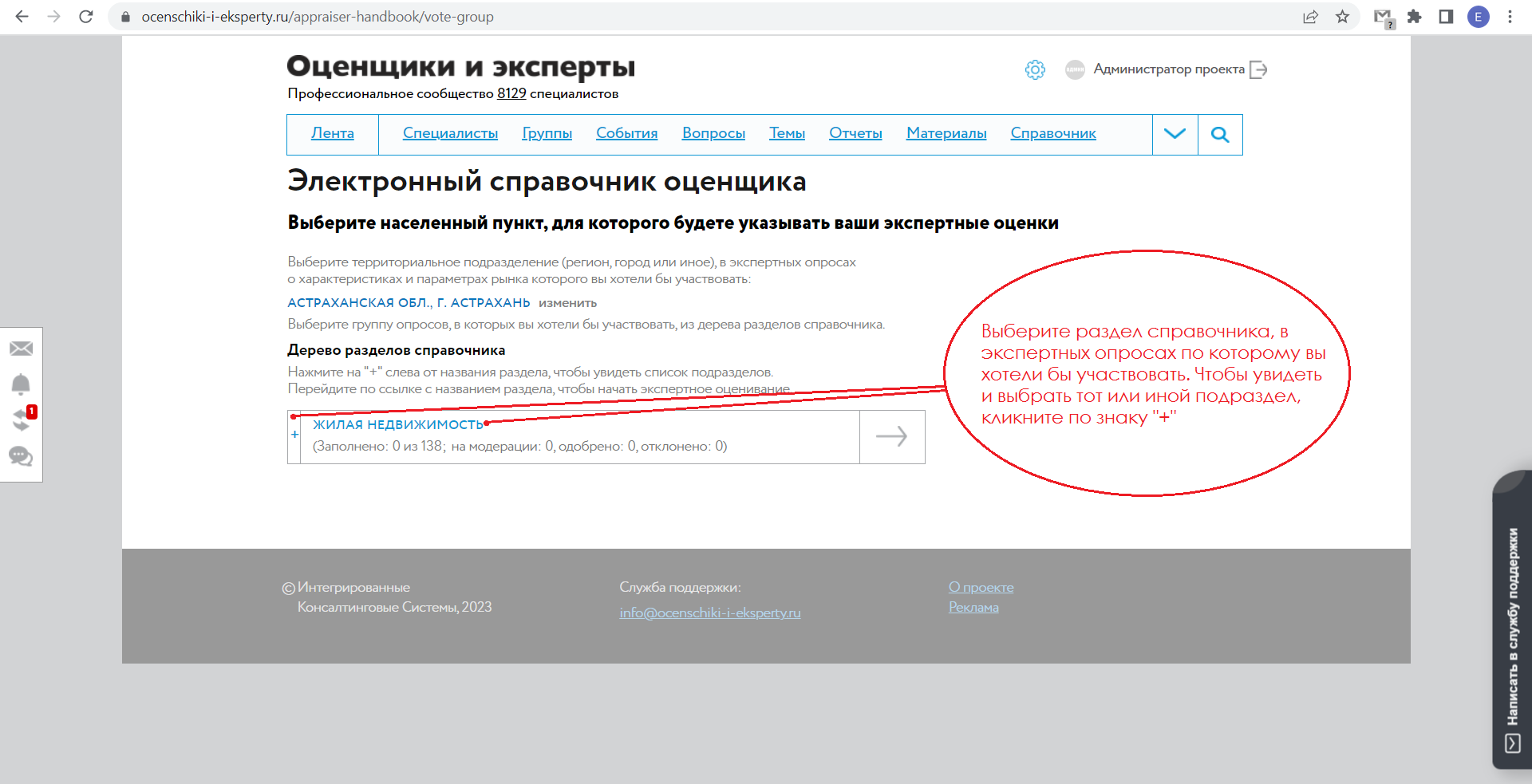Screen dimensions: 1532x784
Task: Open the Gmail extension icon
Action: pyautogui.click(x=1384, y=18)
